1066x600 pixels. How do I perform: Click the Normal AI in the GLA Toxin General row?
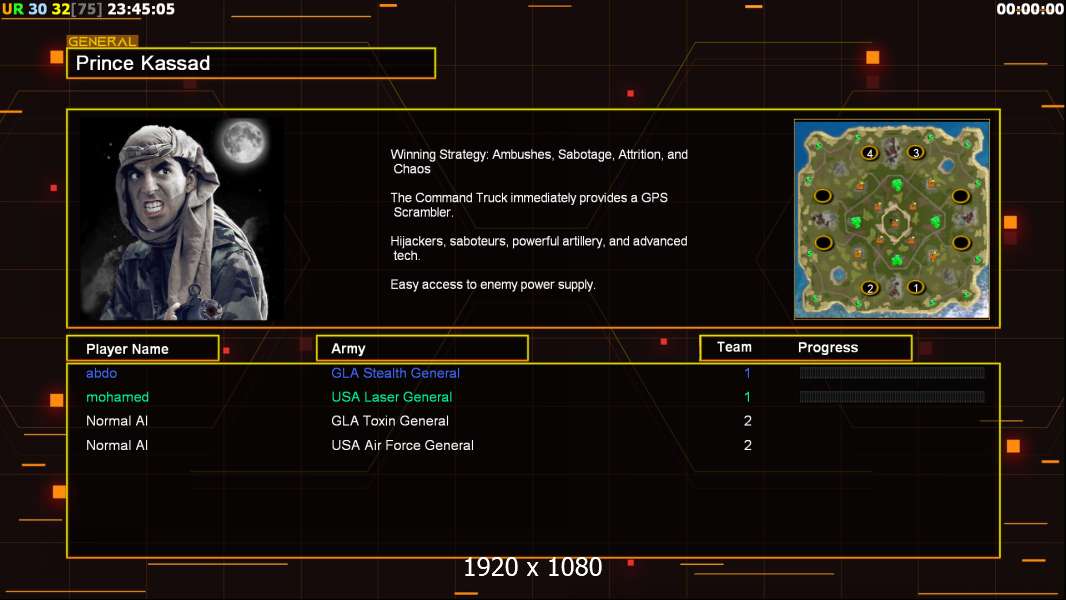(116, 421)
